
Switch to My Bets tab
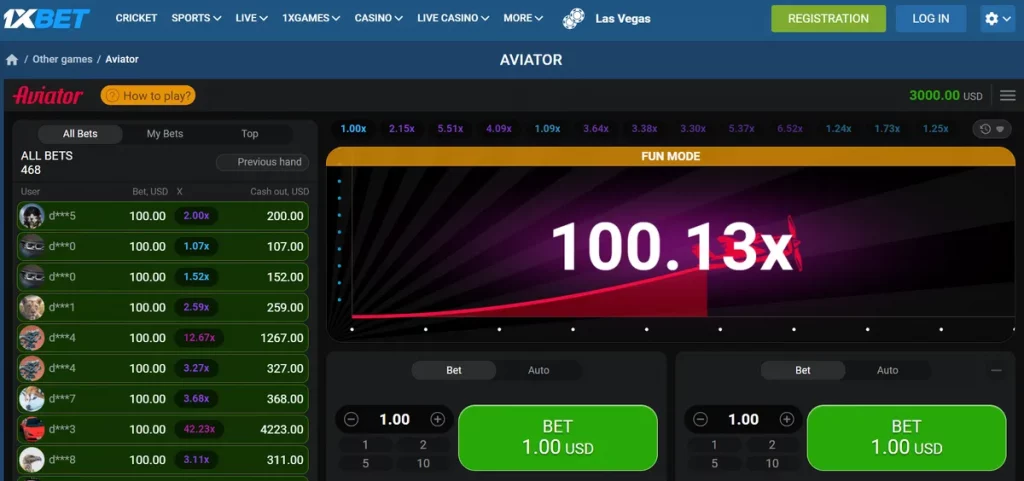pyautogui.click(x=165, y=134)
